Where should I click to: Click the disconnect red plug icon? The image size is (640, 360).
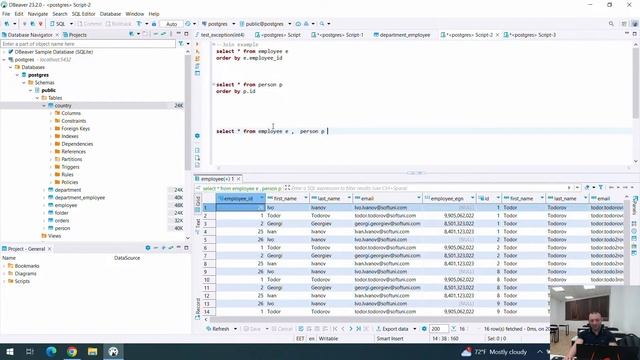40,24
